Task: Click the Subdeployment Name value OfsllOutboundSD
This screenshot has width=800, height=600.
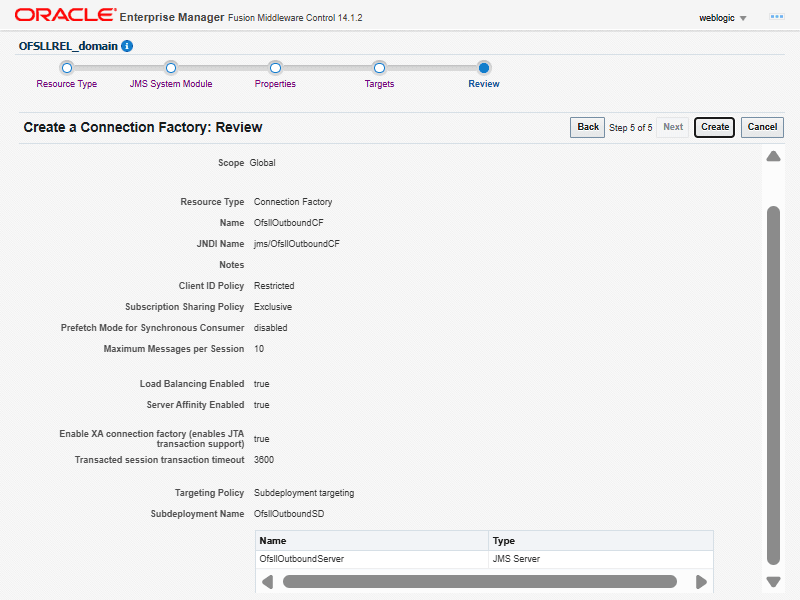Action: [289, 514]
